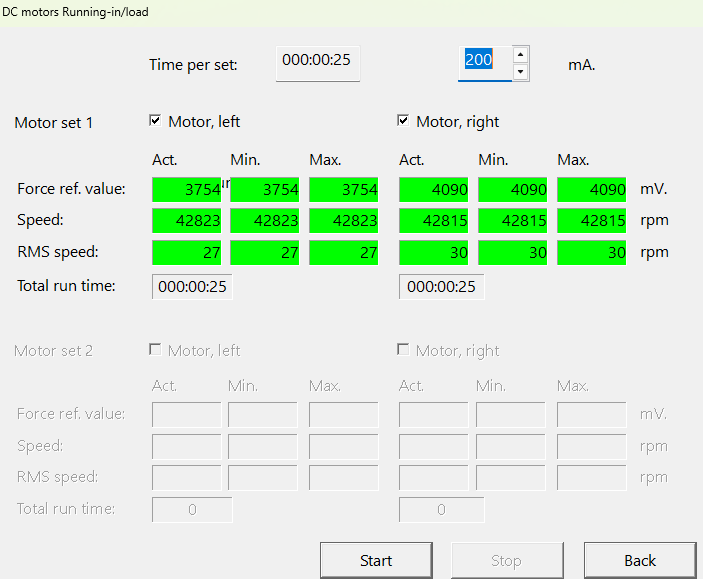Select right motor Act. force value 4090
Image resolution: width=703 pixels, height=579 pixels.
[434, 189]
